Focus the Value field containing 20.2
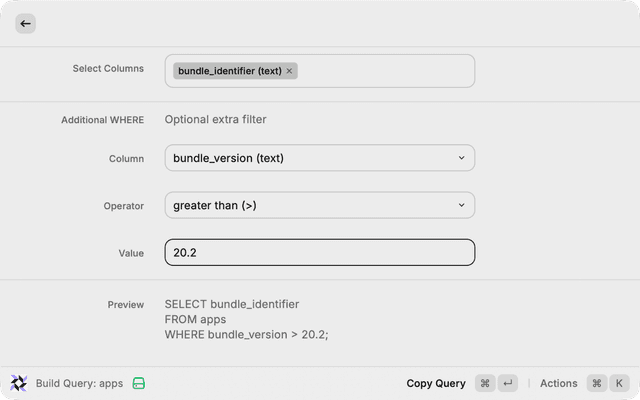This screenshot has height=400, width=640. point(319,253)
